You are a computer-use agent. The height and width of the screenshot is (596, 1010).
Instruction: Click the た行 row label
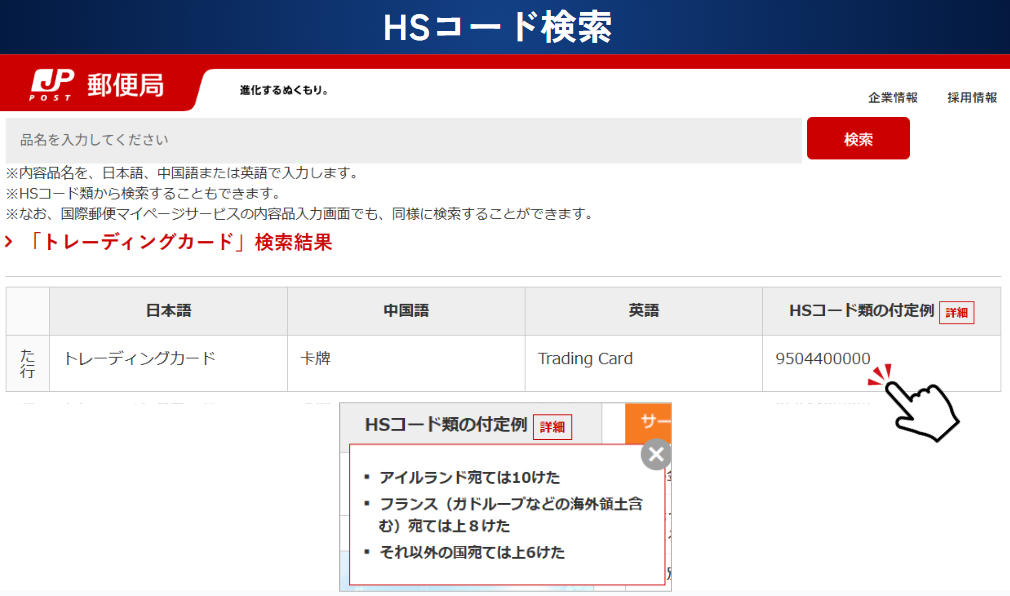coord(28,363)
